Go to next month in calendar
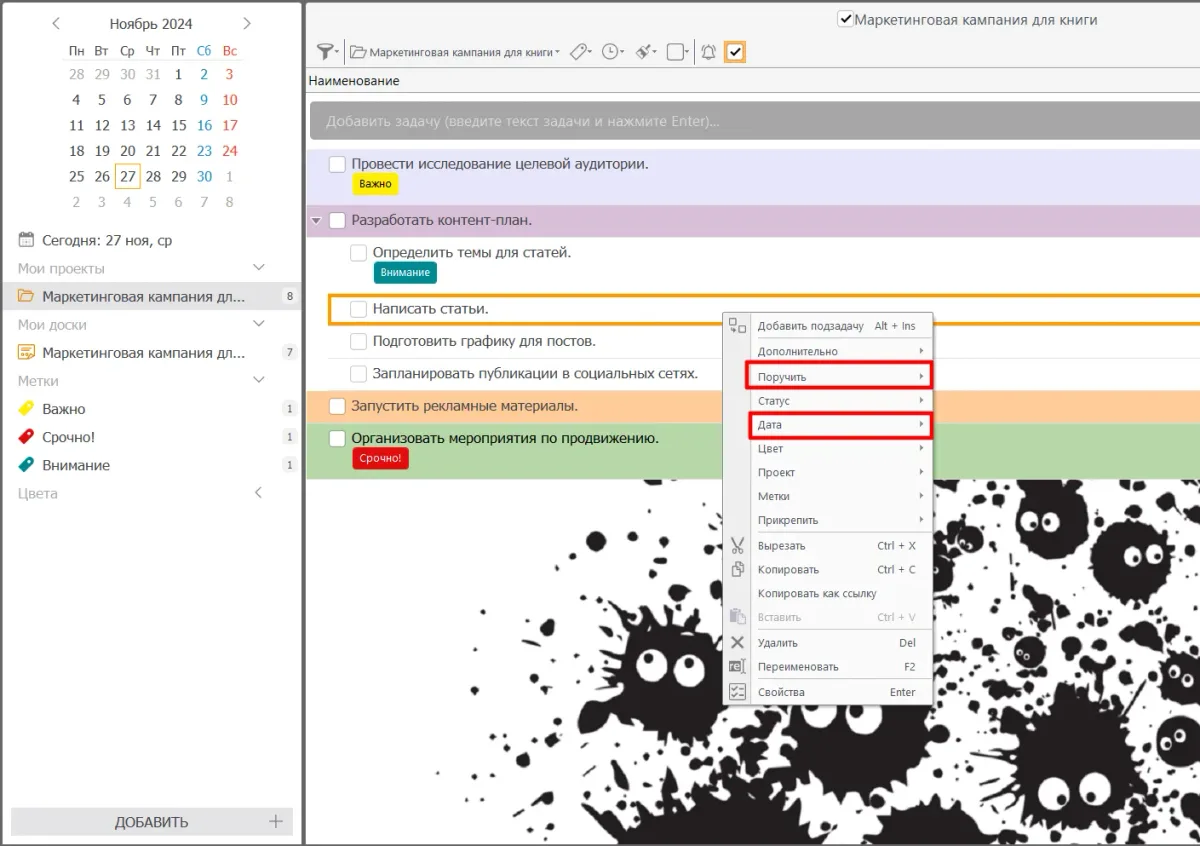The height and width of the screenshot is (846, 1200). point(247,23)
